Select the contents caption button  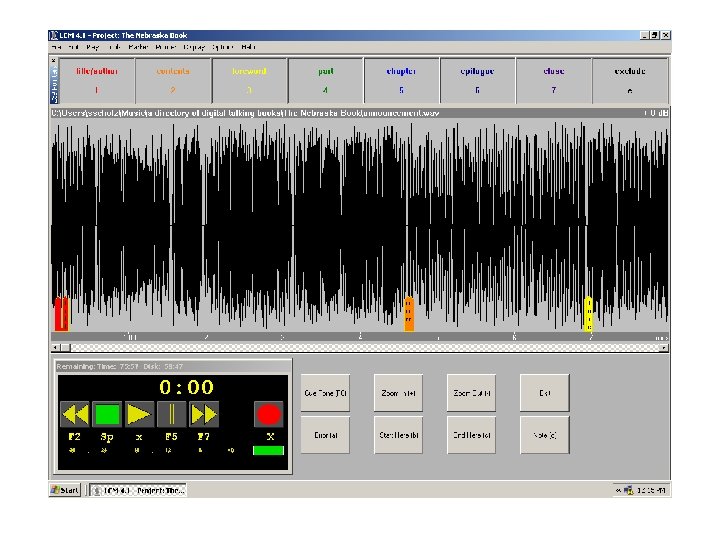click(173, 80)
